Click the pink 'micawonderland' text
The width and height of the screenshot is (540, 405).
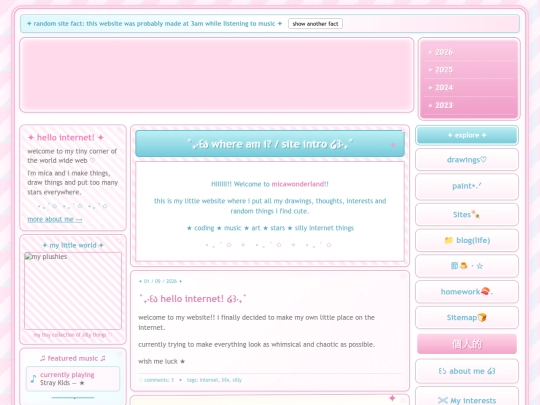coord(298,184)
